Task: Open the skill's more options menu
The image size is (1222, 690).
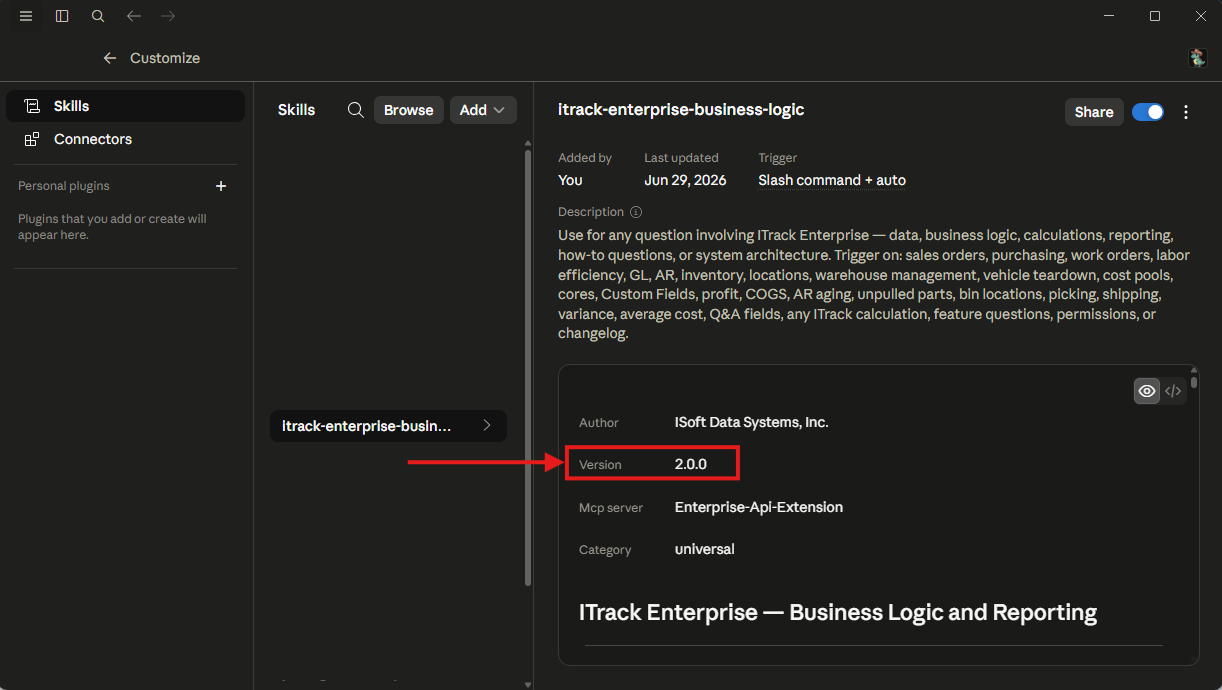Action: coord(1186,112)
